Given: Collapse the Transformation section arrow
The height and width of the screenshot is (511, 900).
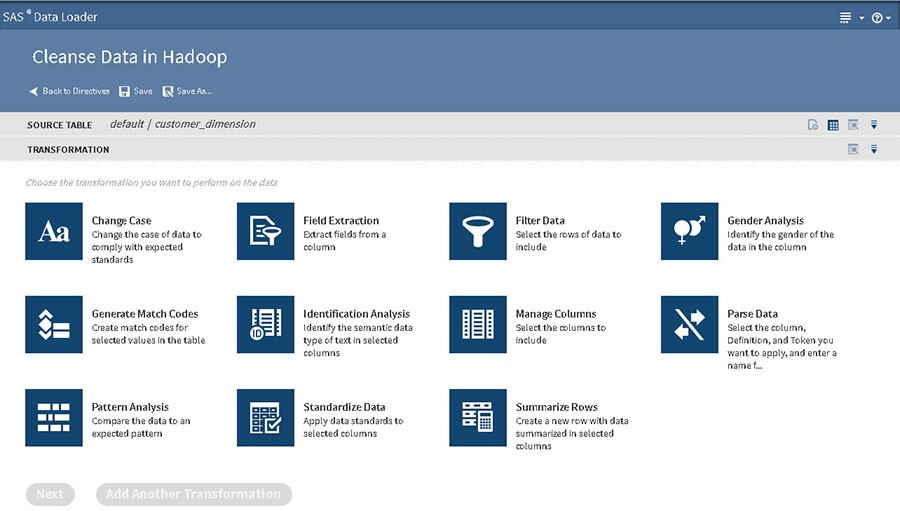Looking at the screenshot, I should (x=874, y=149).
